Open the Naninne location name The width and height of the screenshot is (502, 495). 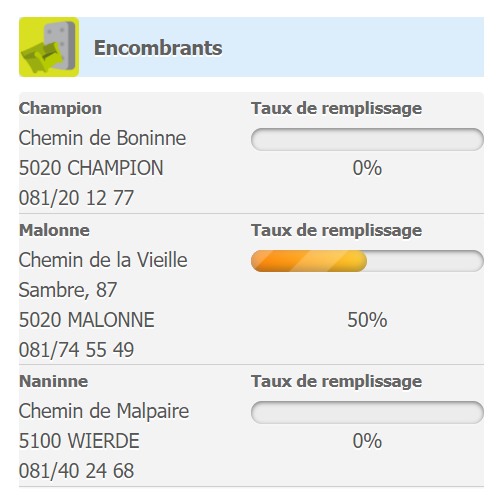point(54,381)
